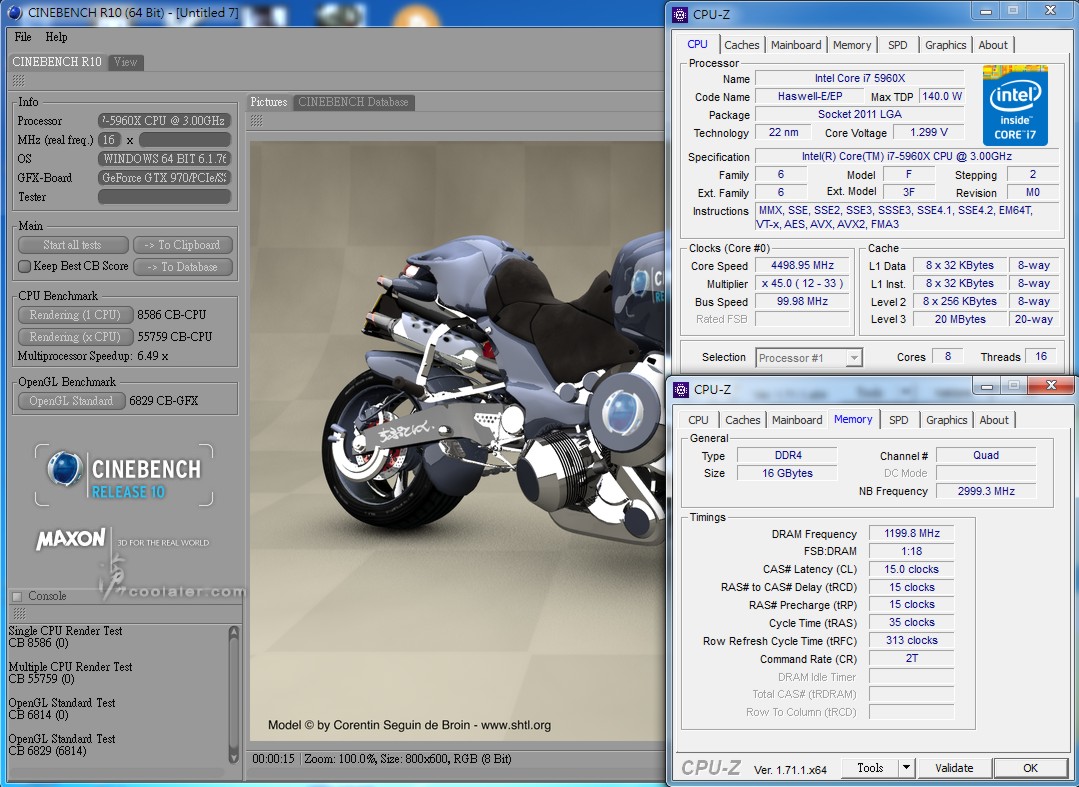Click the grip handle below CINEBENCH R10 tab
This screenshot has width=1079, height=787.
(19, 80)
